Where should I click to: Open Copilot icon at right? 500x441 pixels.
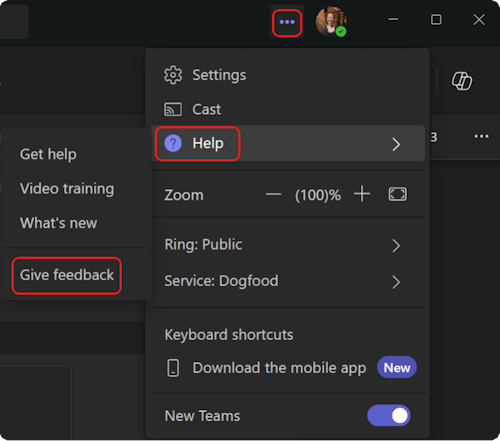462,81
